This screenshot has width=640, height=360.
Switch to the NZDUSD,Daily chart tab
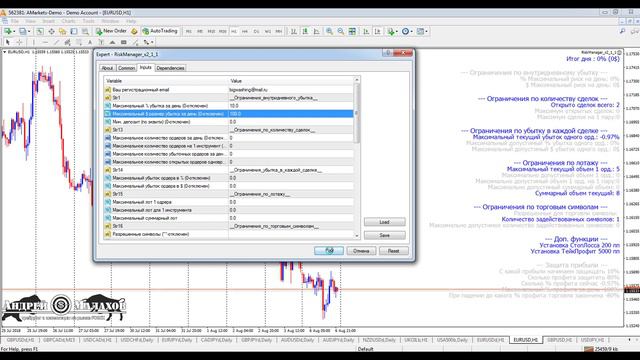click(x=380, y=340)
